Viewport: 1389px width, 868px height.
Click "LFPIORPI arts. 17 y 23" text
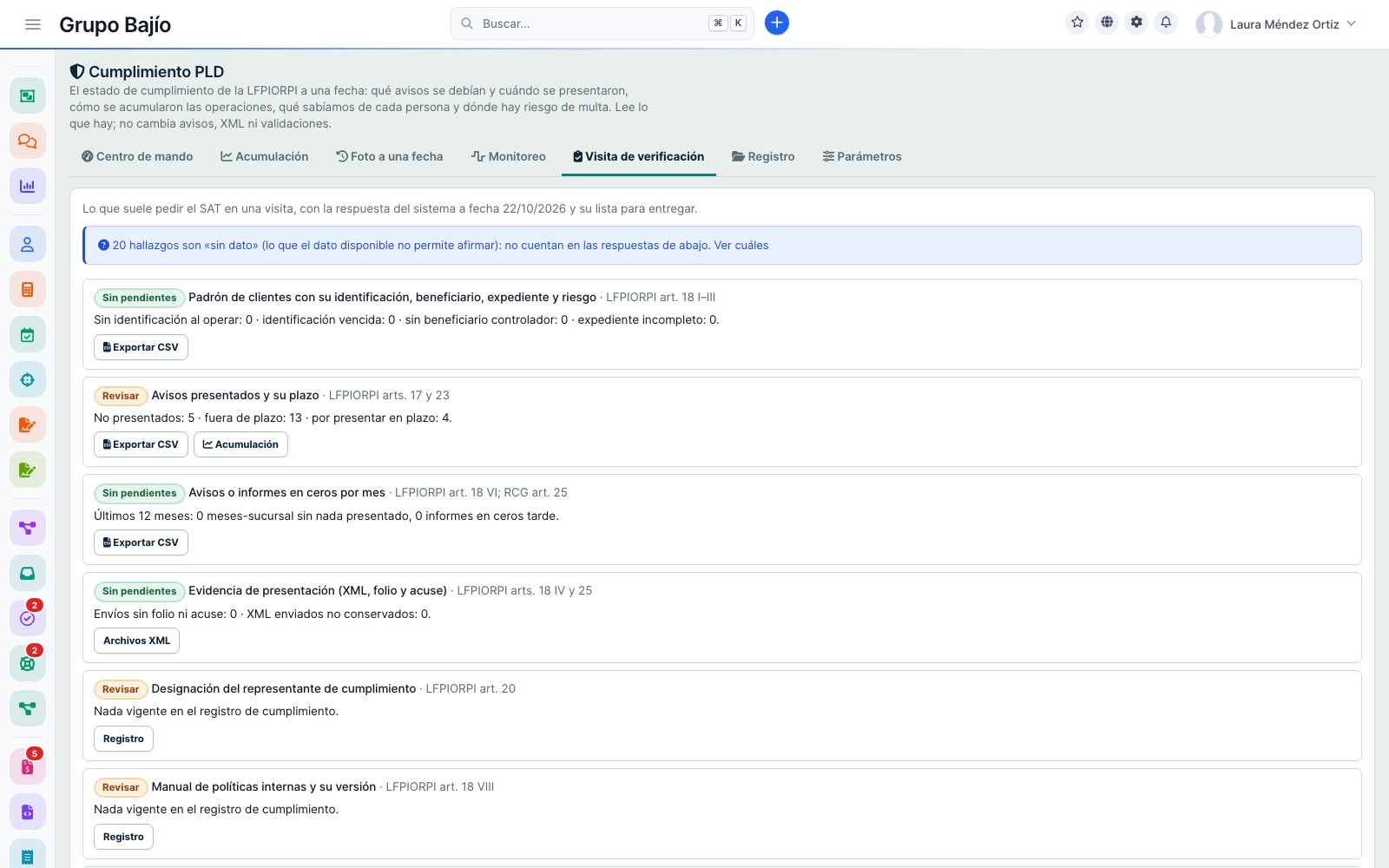tap(389, 395)
